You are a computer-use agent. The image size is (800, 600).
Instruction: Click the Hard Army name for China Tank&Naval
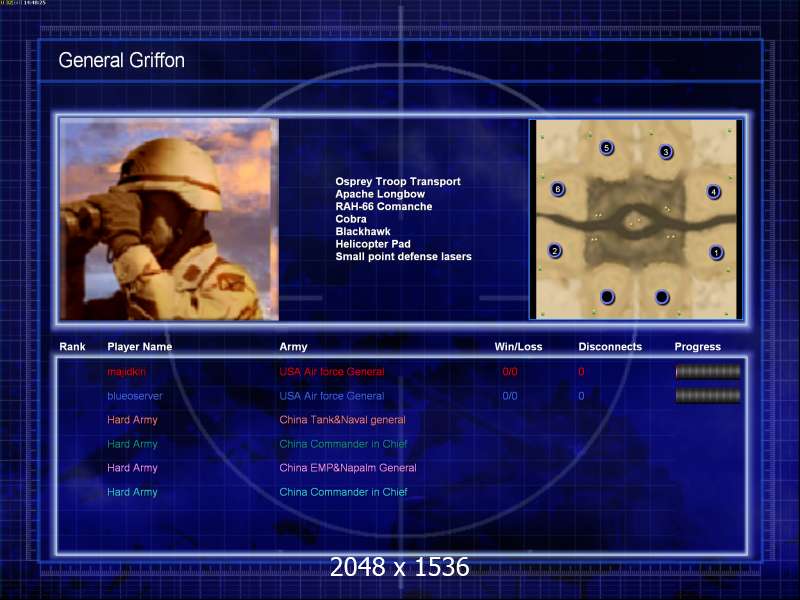132,420
